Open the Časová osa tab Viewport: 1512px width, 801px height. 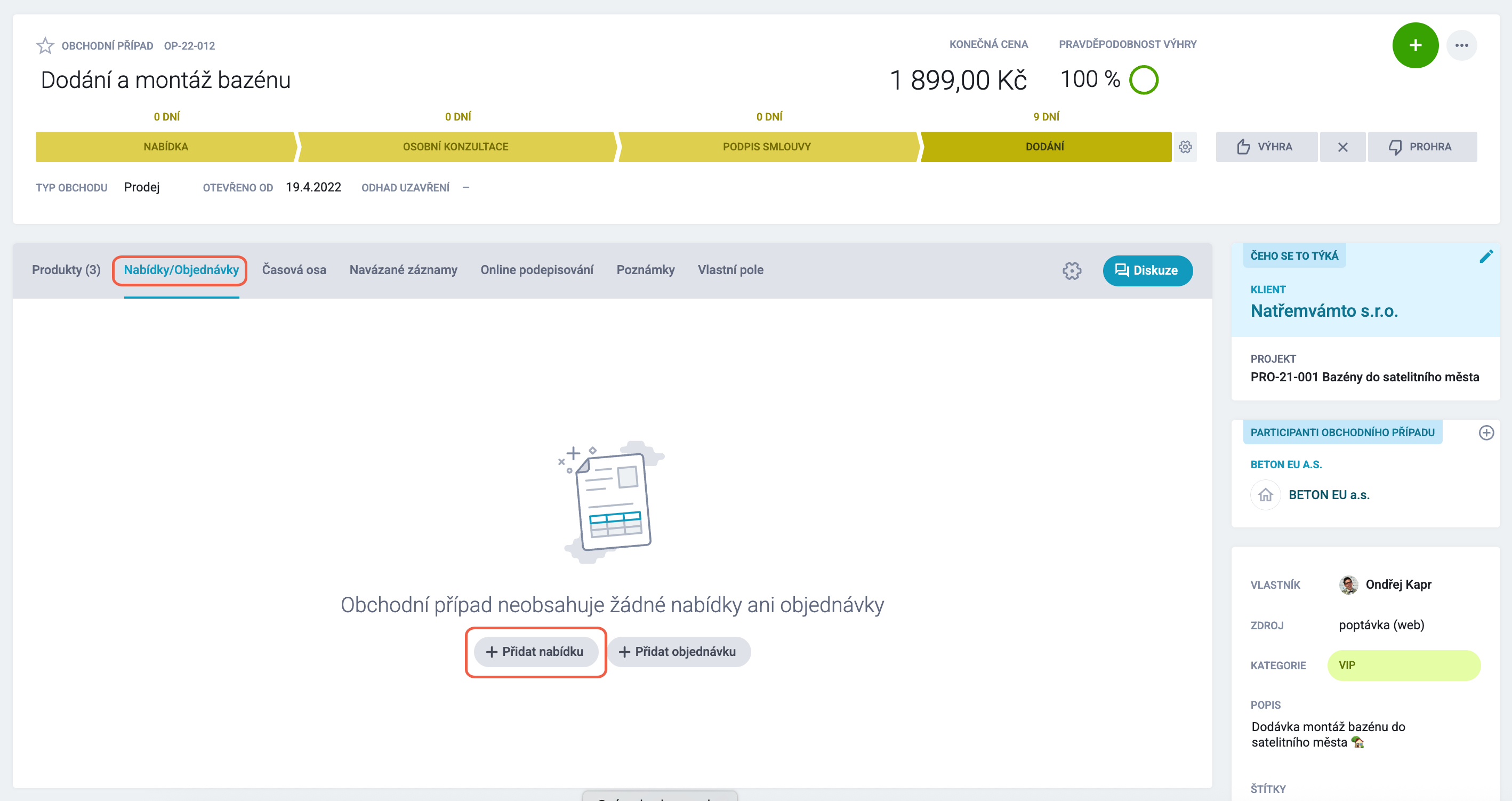[x=294, y=270]
